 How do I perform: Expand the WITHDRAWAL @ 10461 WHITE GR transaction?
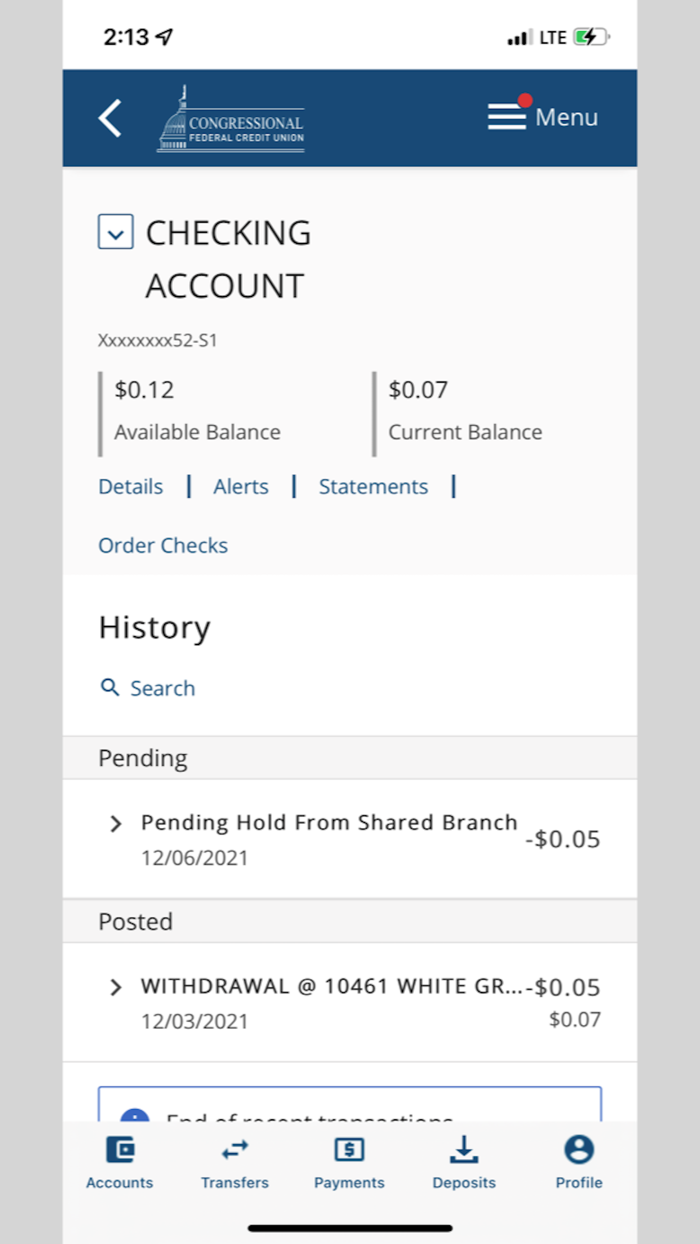click(116, 988)
